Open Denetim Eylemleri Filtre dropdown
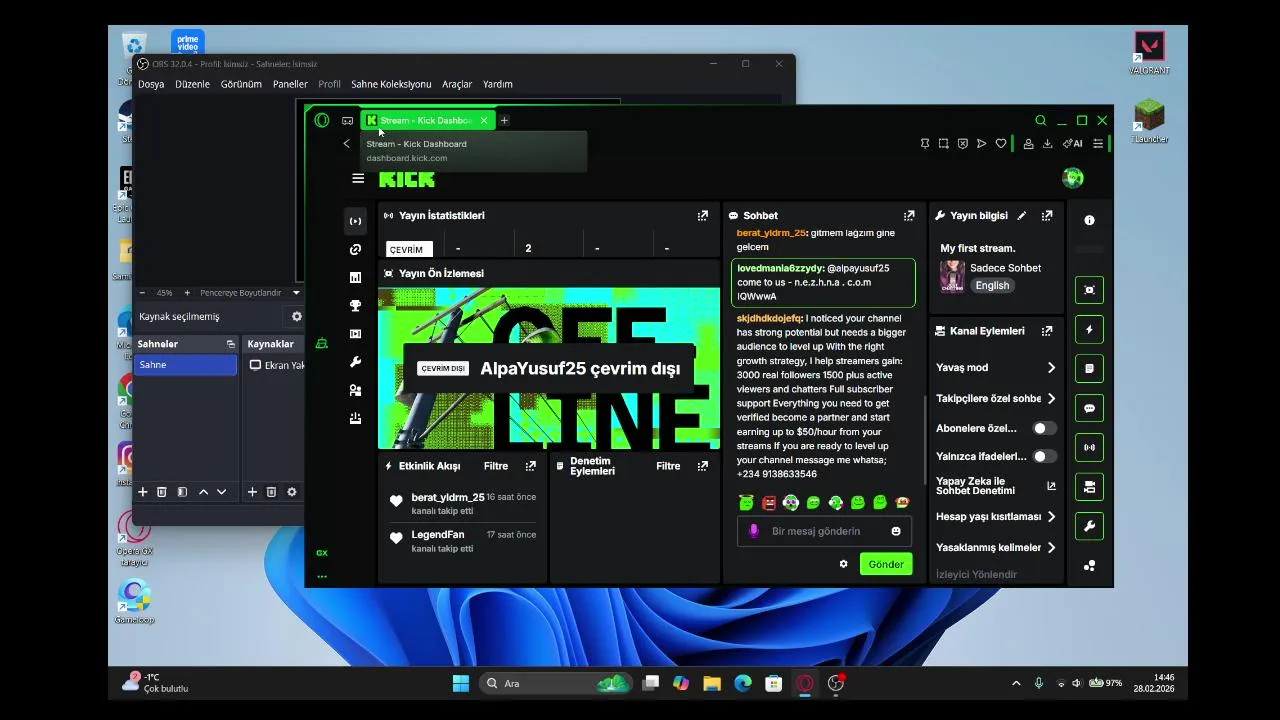This screenshot has width=1280, height=720. [668, 466]
